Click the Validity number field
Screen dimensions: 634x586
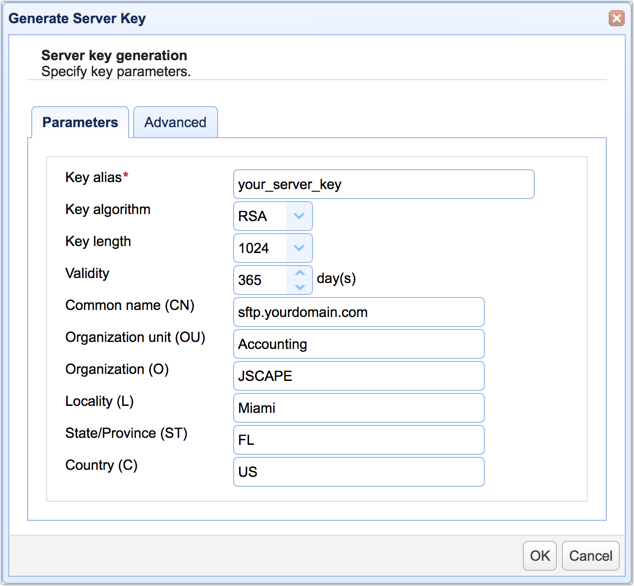[260, 280]
